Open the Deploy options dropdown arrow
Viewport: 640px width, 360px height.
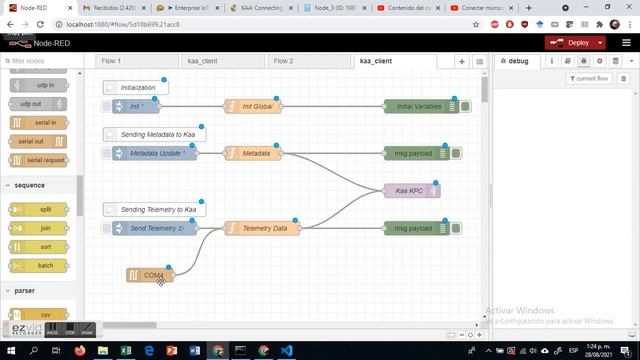(x=600, y=43)
